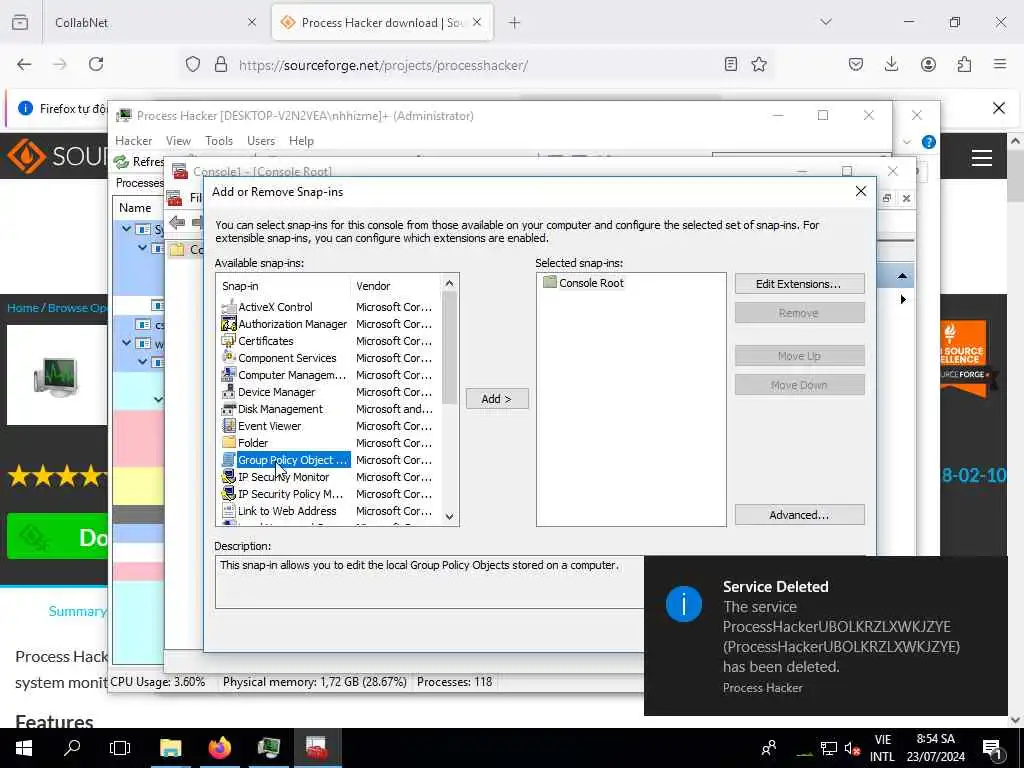Screen dimensions: 1024x768
Task: Save to Pocket icon in Firefox toolbar
Action: click(856, 64)
